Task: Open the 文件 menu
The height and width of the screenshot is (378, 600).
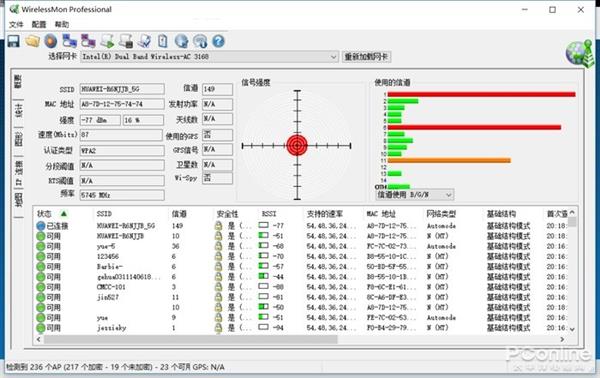Action: [16, 24]
